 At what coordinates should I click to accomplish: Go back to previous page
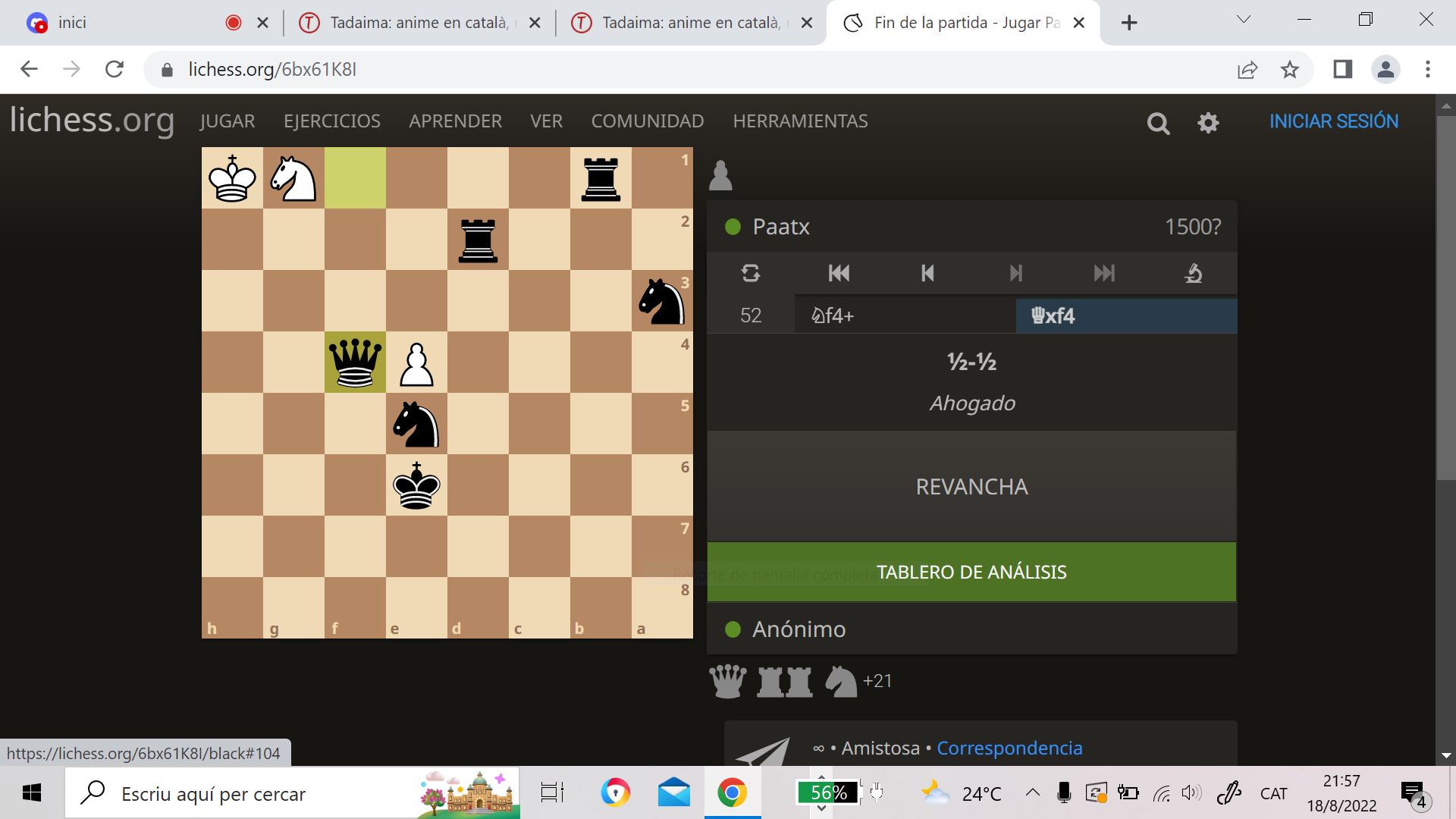tap(29, 70)
